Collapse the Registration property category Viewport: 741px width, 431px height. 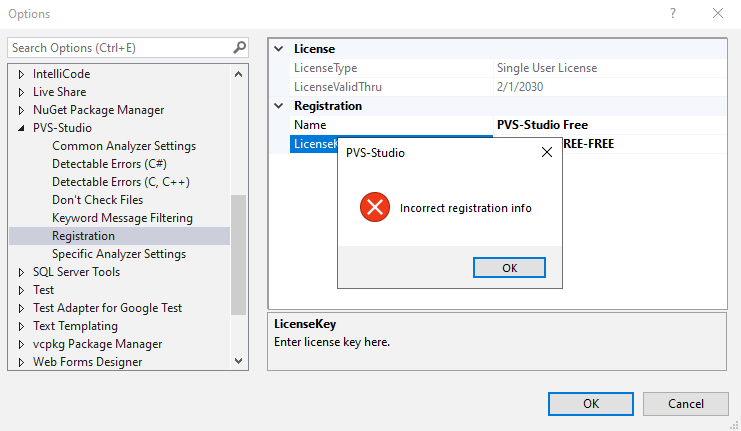click(x=279, y=106)
